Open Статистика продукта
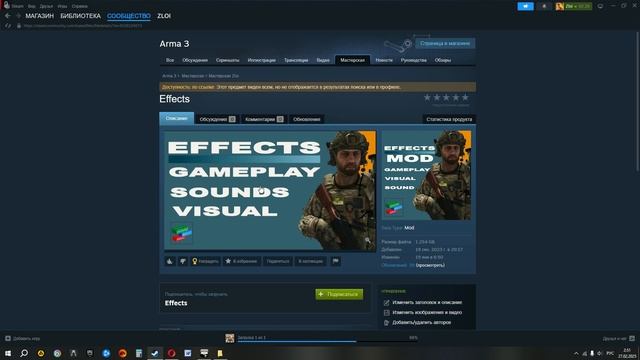This screenshot has width=640, height=360. [x=449, y=119]
